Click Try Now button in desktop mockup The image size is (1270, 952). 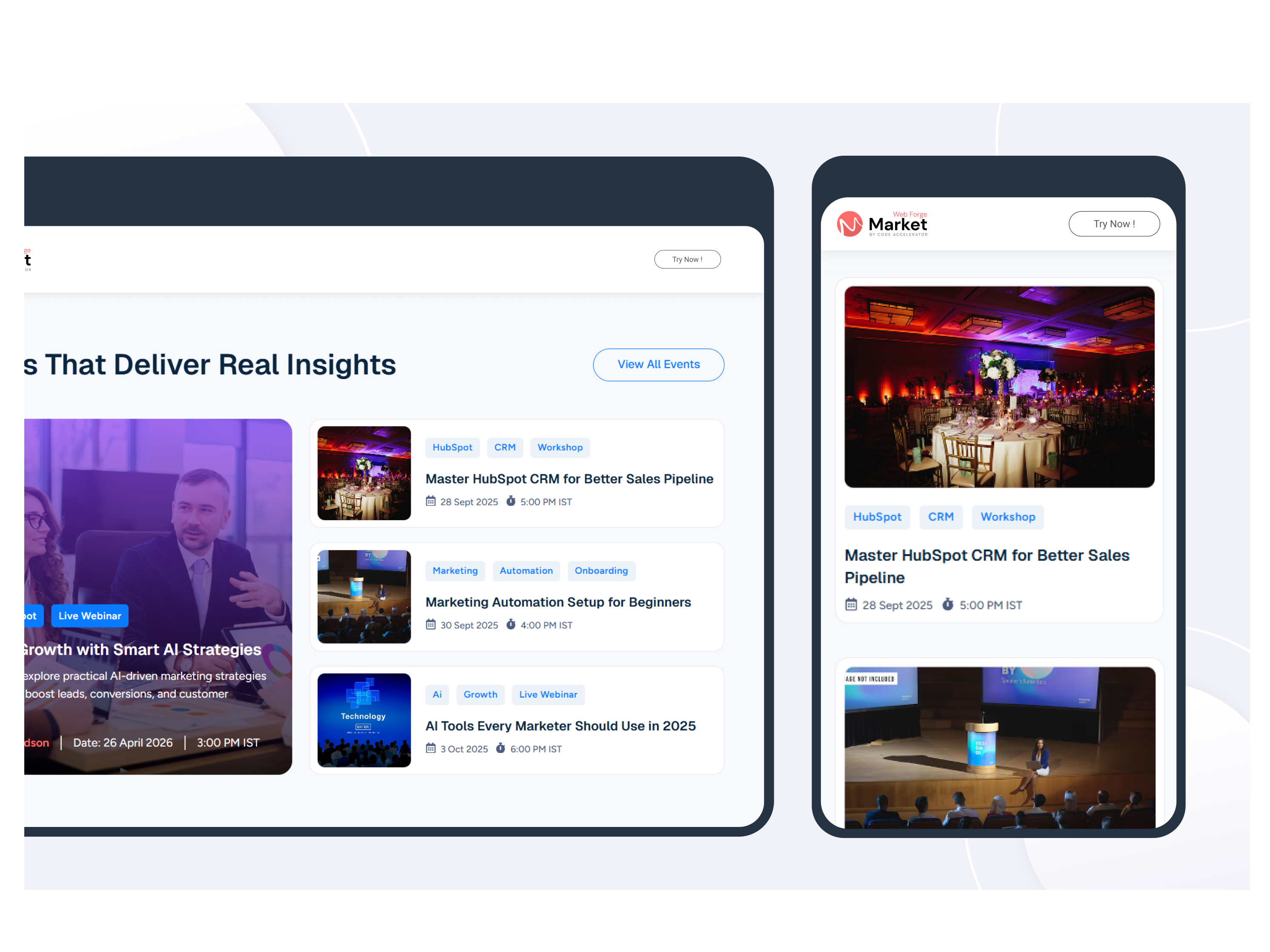[x=687, y=259]
